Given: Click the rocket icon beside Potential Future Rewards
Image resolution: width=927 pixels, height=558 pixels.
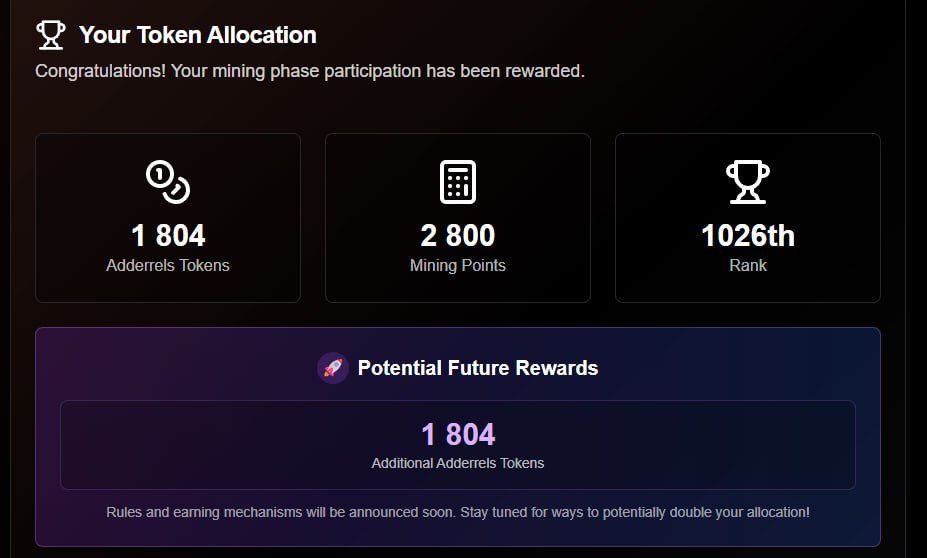Looking at the screenshot, I should point(333,368).
